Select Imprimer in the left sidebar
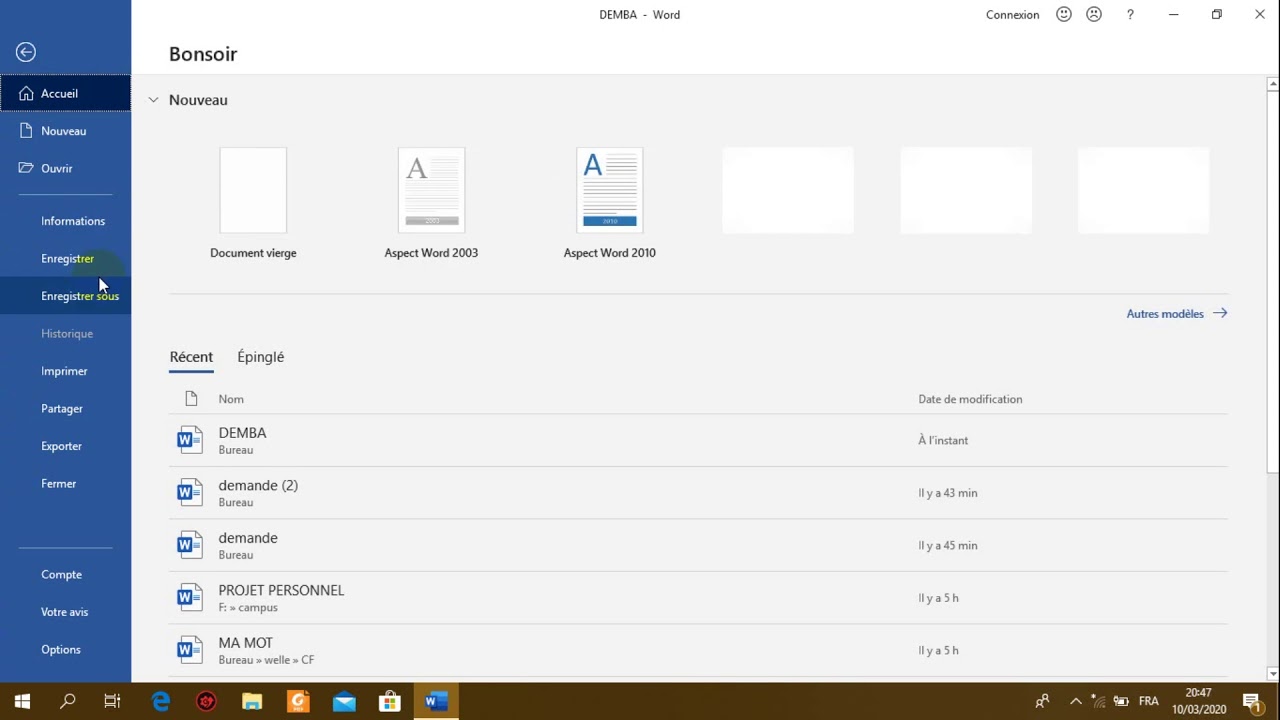Image resolution: width=1280 pixels, height=720 pixels. 64,371
